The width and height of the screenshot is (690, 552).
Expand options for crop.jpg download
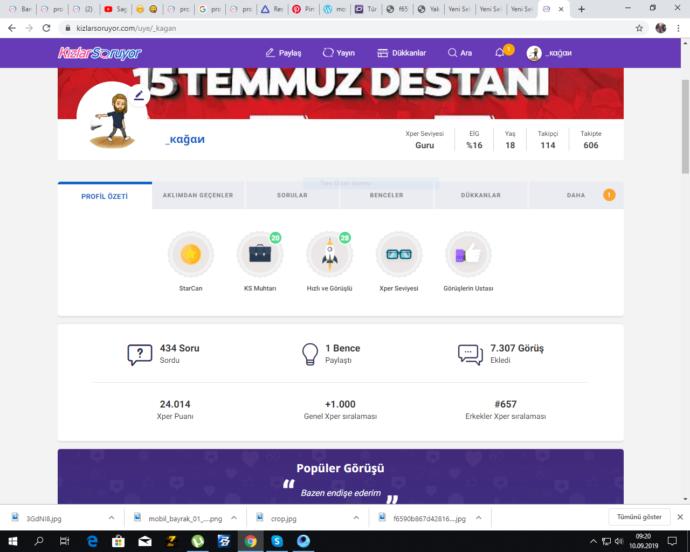356,518
